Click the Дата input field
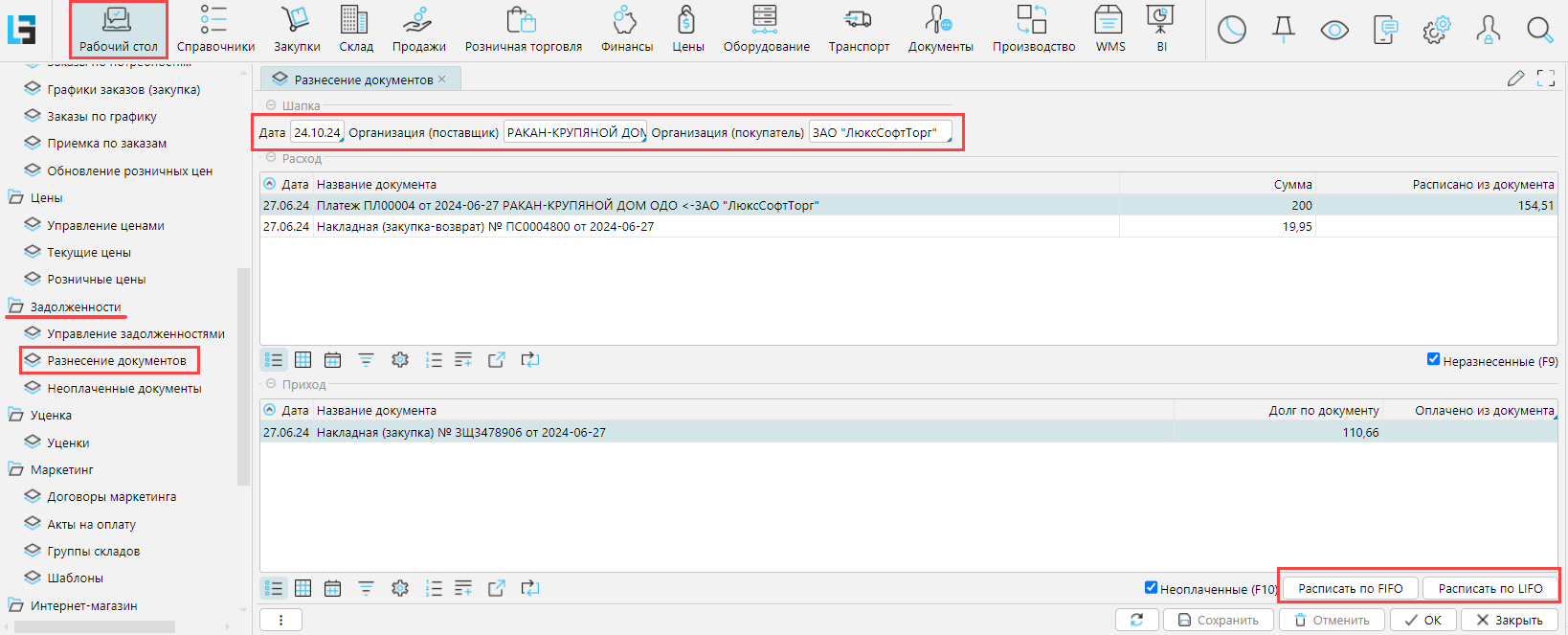Screen dimensions: 1568x635 (316, 133)
